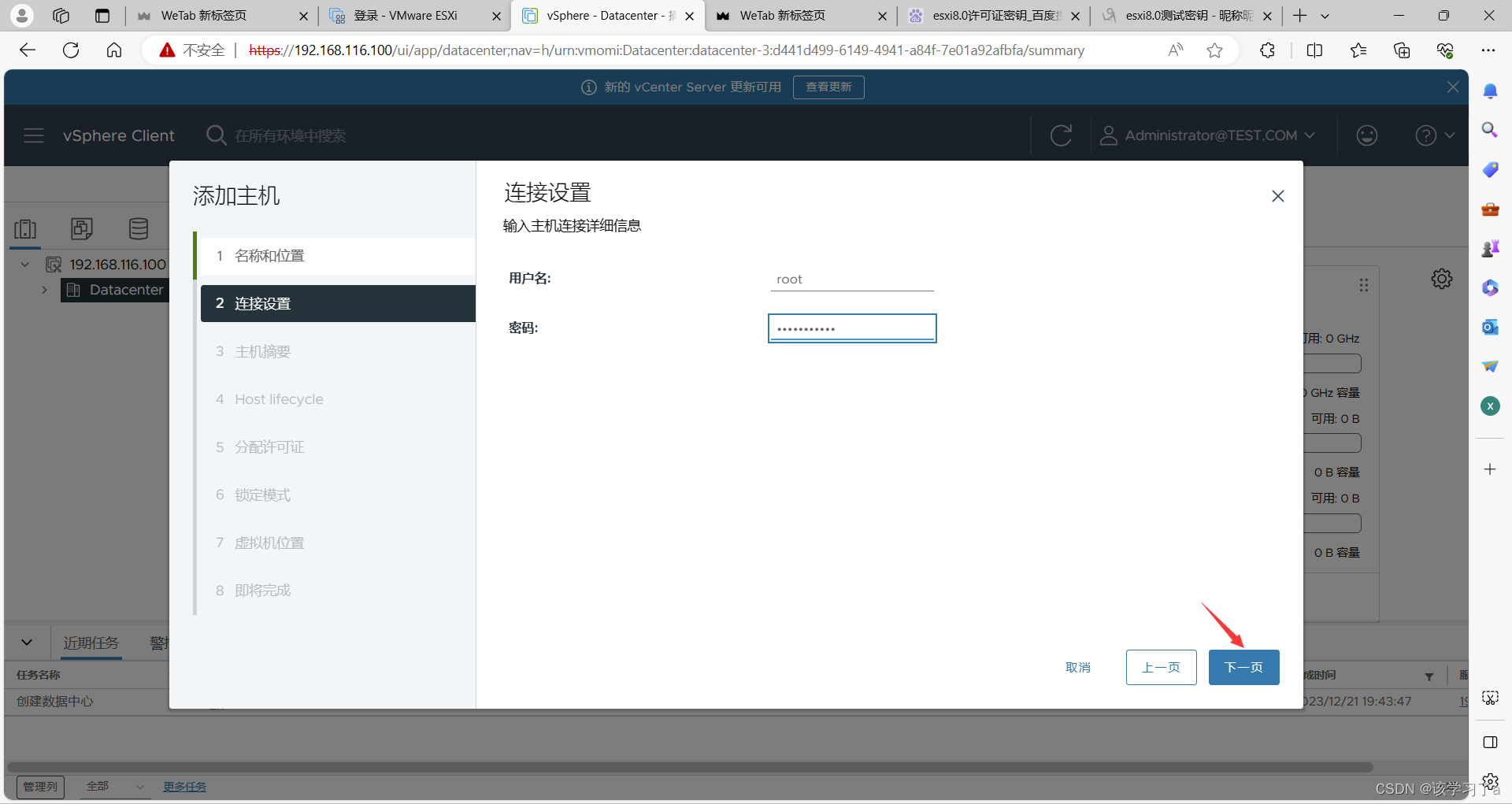The image size is (1512, 804).
Task: Toggle browser split screen icon
Action: click(1314, 50)
